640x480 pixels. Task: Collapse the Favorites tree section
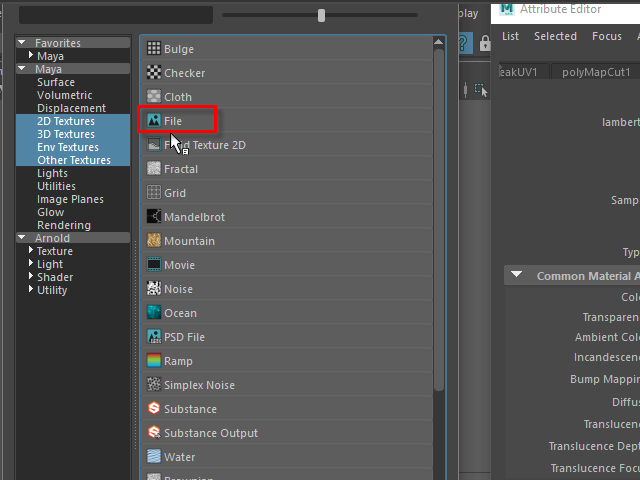point(23,44)
